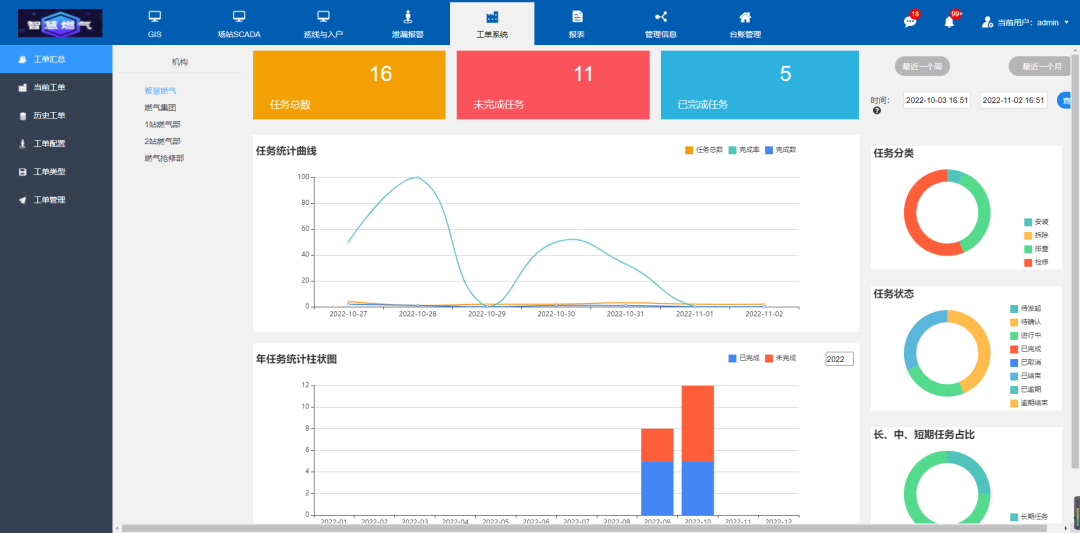
Task: Open the notification bell icon
Action: (949, 21)
